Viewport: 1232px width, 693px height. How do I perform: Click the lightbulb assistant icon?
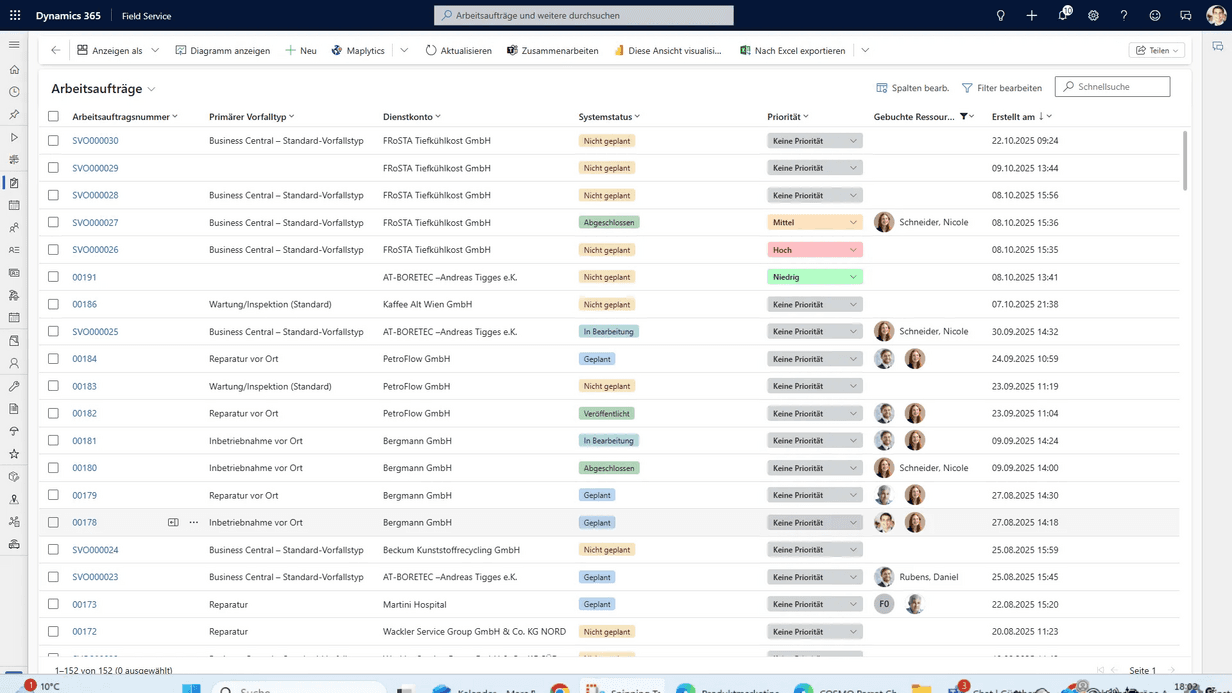click(1000, 16)
